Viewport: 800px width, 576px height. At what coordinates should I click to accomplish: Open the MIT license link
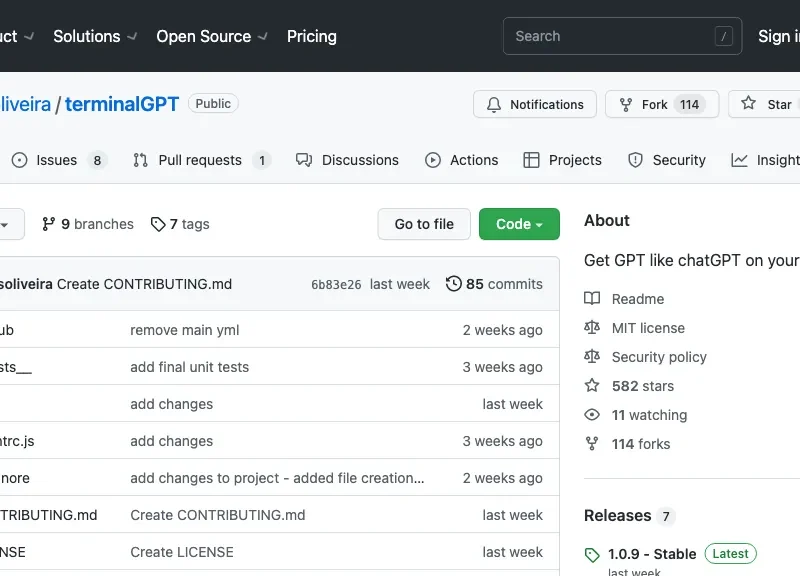(648, 328)
